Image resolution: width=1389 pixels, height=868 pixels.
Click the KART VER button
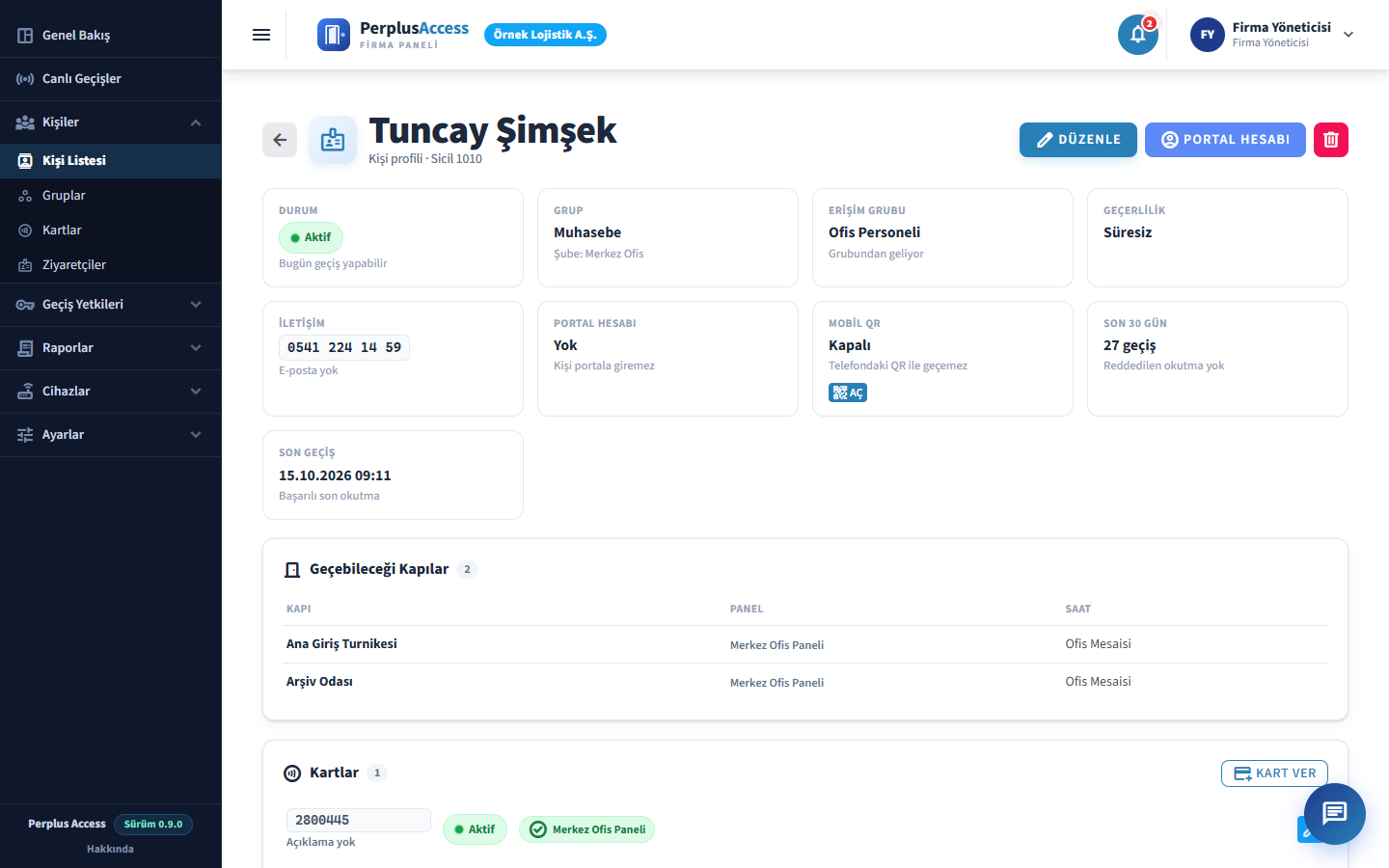click(x=1275, y=773)
